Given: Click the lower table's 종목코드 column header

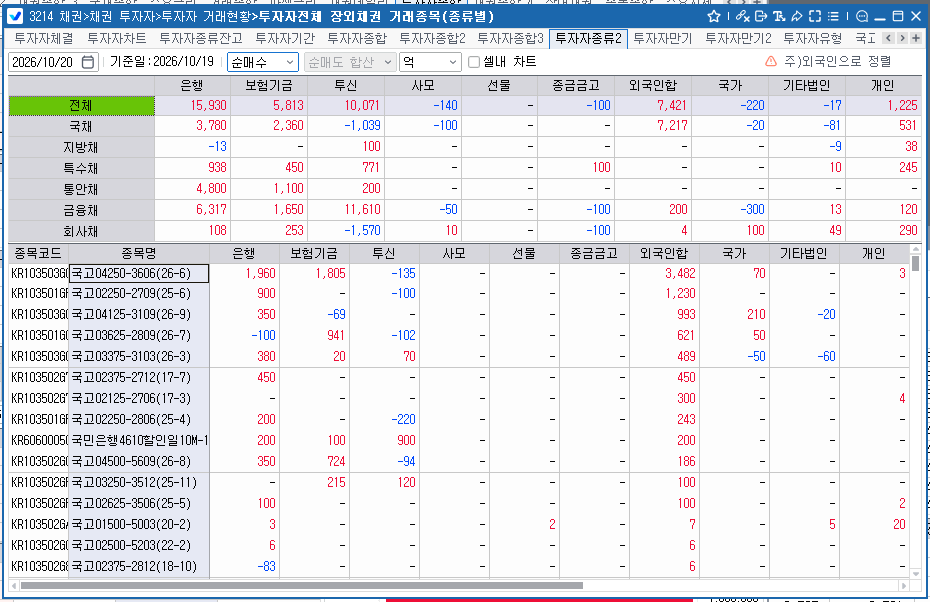Looking at the screenshot, I should (x=39, y=253).
